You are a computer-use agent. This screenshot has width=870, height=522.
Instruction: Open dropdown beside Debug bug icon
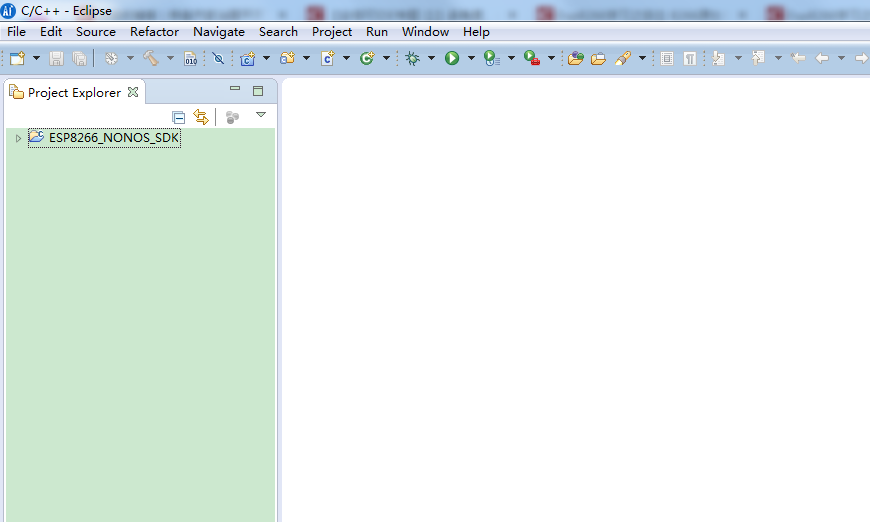click(431, 58)
